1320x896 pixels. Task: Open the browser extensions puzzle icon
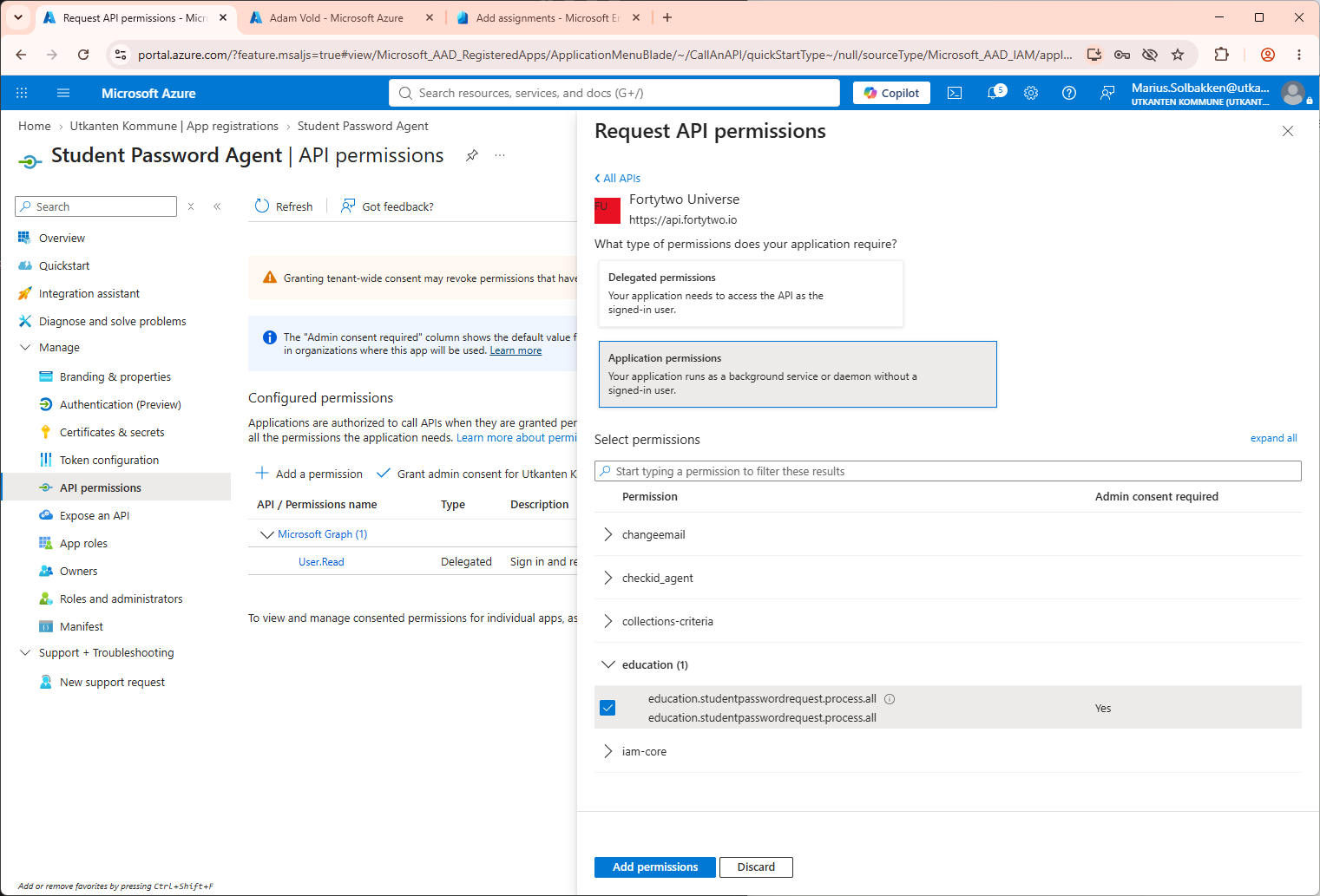(x=1222, y=55)
